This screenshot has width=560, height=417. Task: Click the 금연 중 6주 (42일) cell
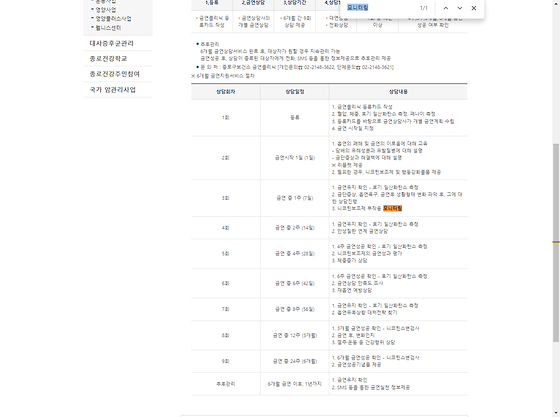tap(295, 283)
